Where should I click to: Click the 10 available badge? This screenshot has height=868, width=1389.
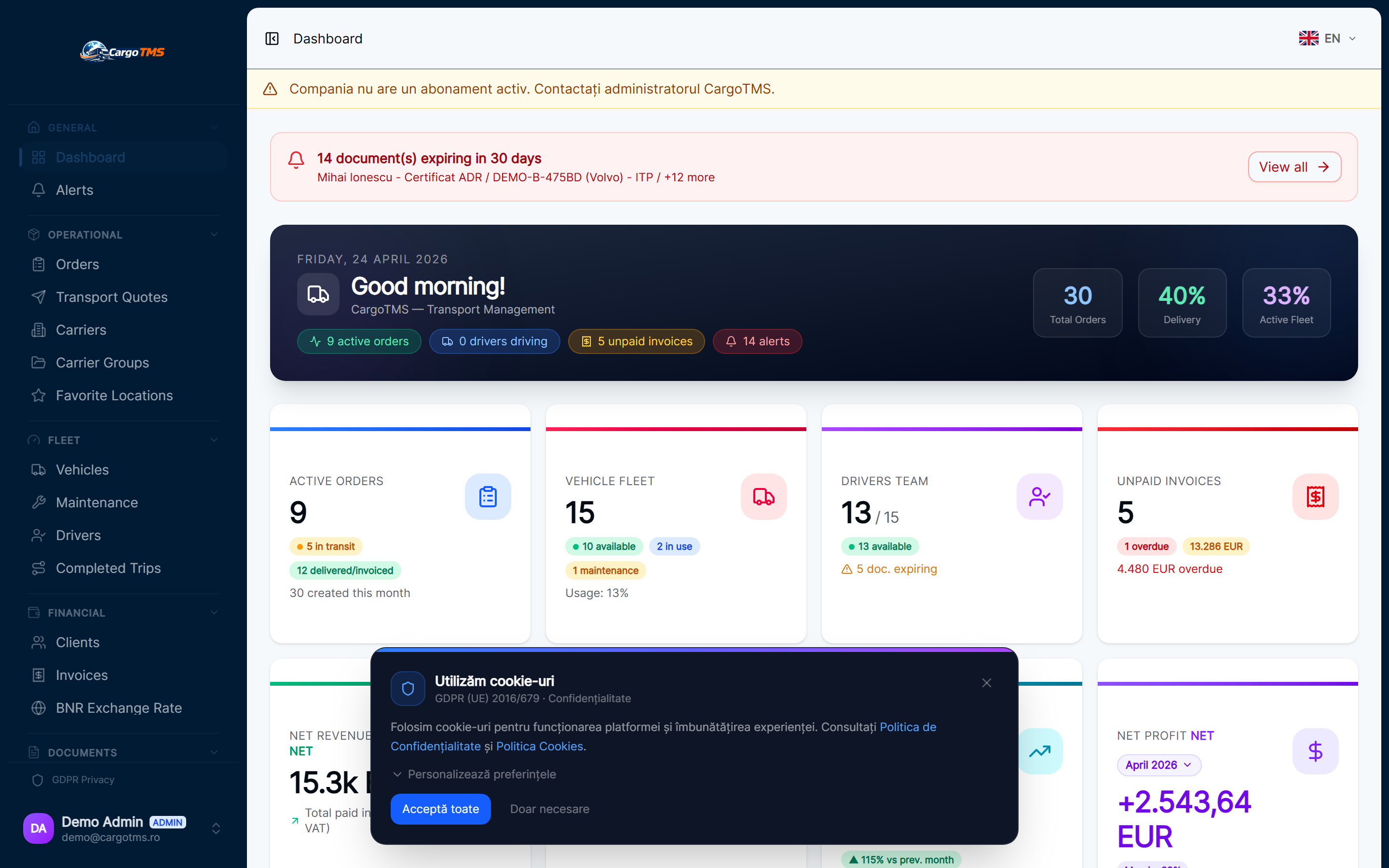(x=604, y=546)
